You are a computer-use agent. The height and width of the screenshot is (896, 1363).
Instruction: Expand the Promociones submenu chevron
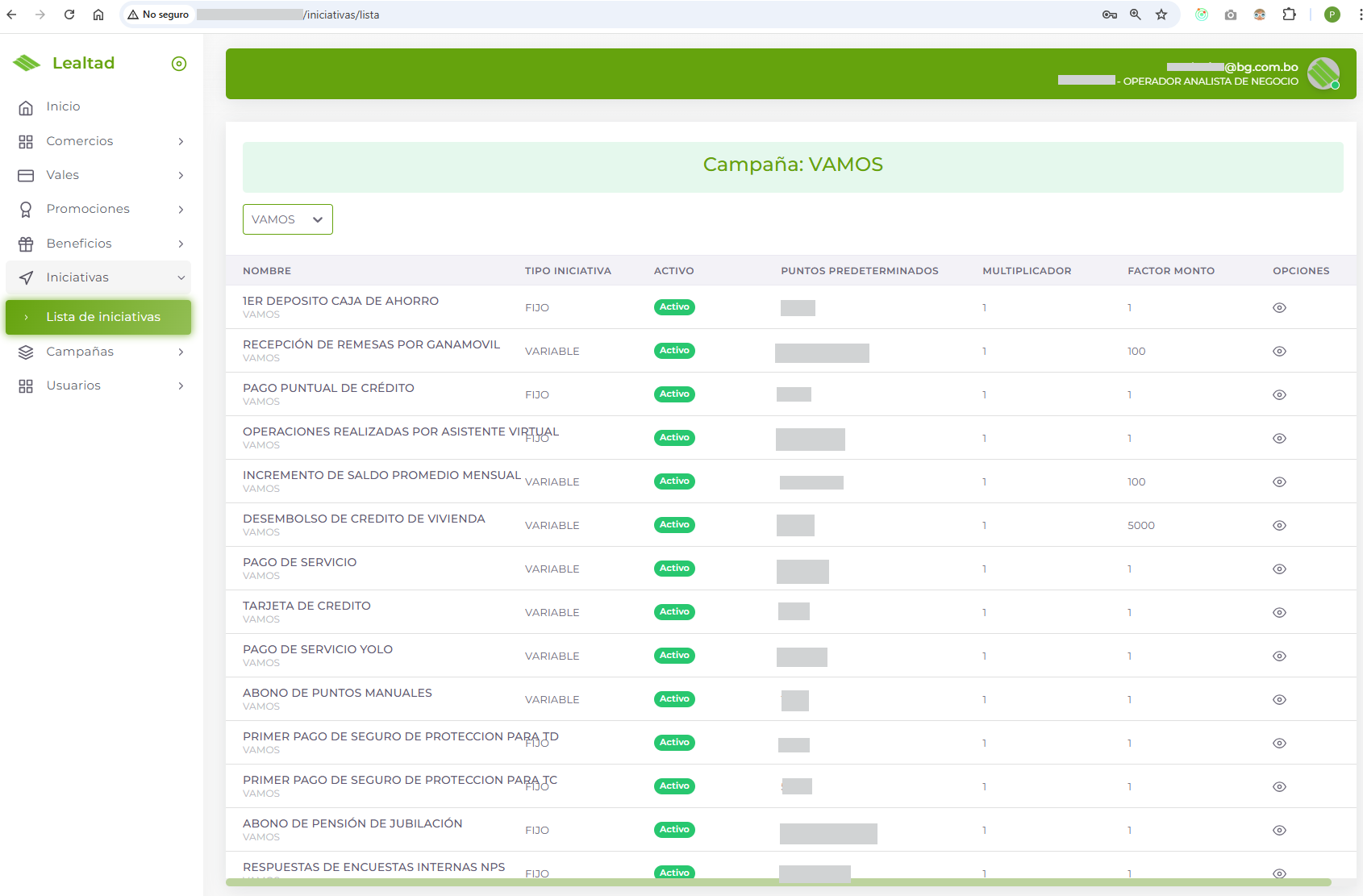(x=181, y=209)
